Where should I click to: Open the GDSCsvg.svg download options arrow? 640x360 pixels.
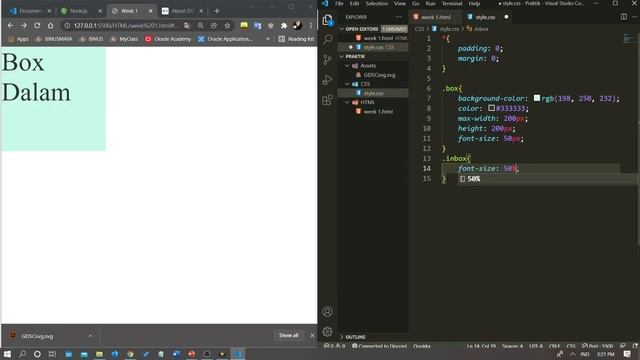click(x=90, y=336)
